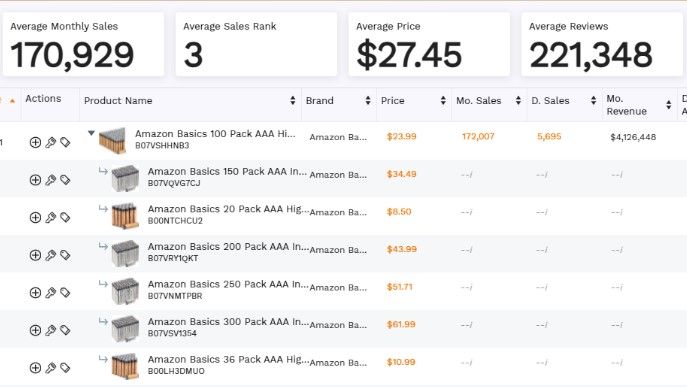
Task: Click the 20 Pack AAA batteries thumbnail
Action: [125, 216]
